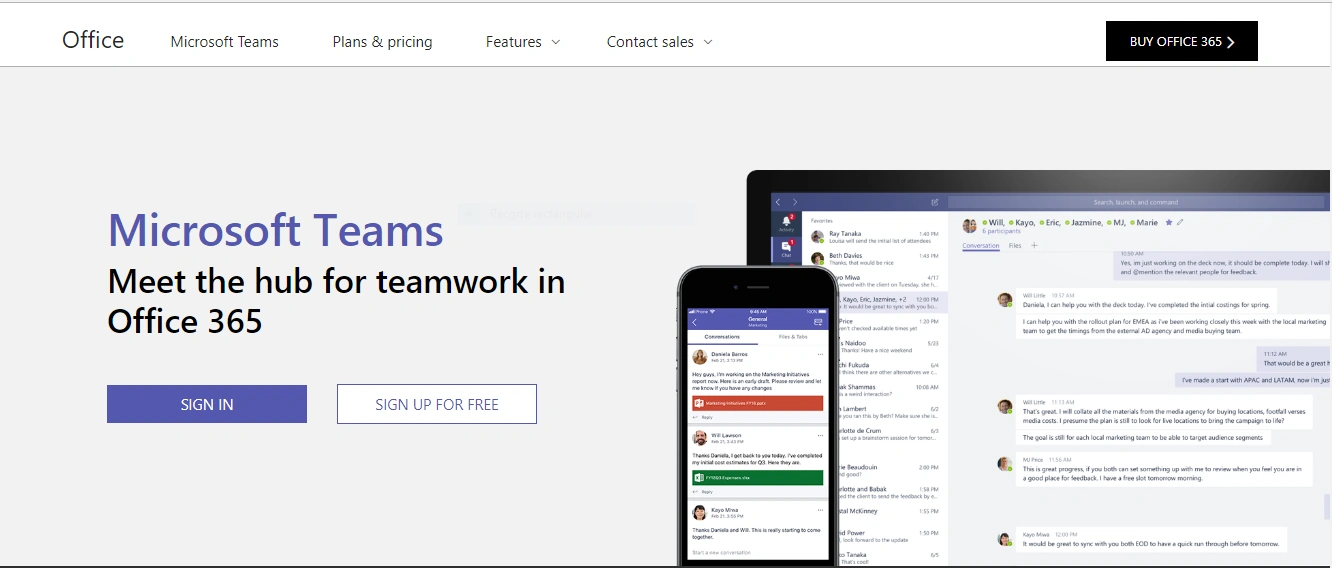Switch to the Conversation tab
Image resolution: width=1332 pixels, height=568 pixels.
click(x=980, y=245)
